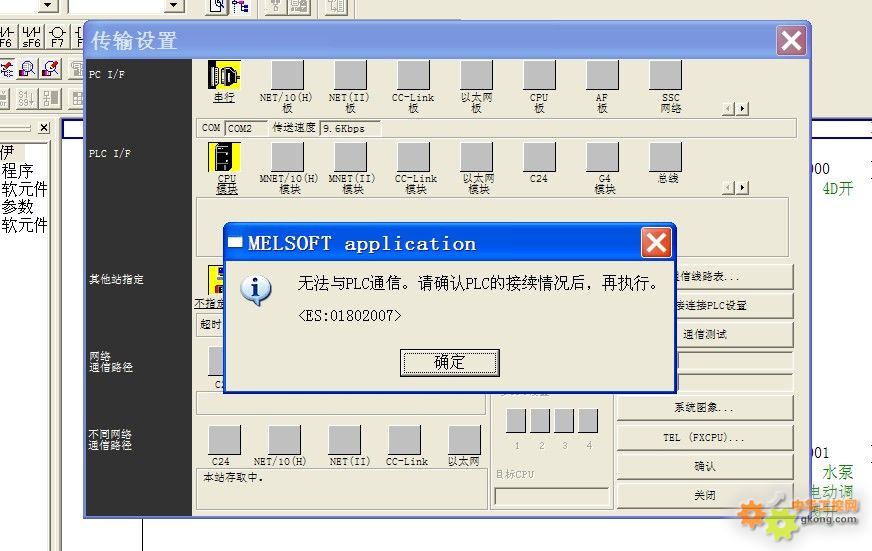
Task: Select the AF 板 icon in PC I/F
Action: click(602, 75)
